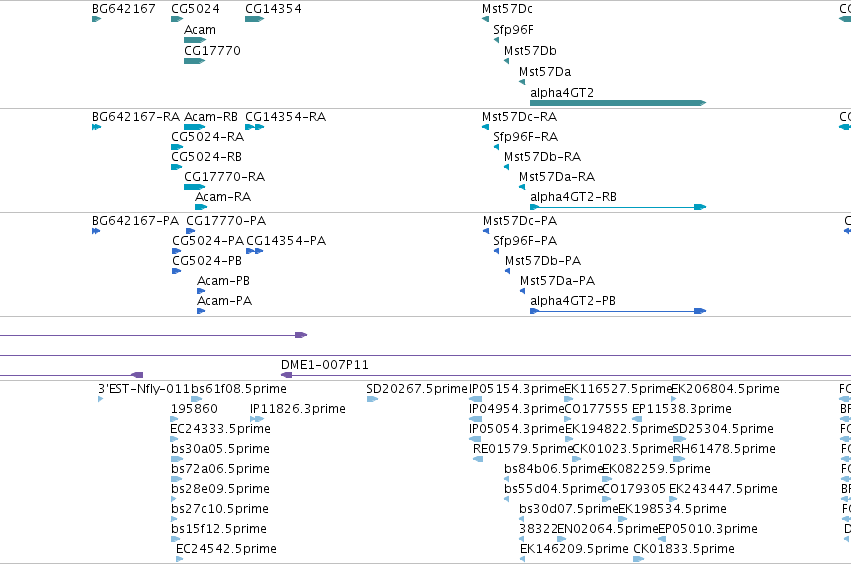Screen dimensions: 851x564
Task: Click EST bs84b06.5prime
Action: (x=553, y=469)
